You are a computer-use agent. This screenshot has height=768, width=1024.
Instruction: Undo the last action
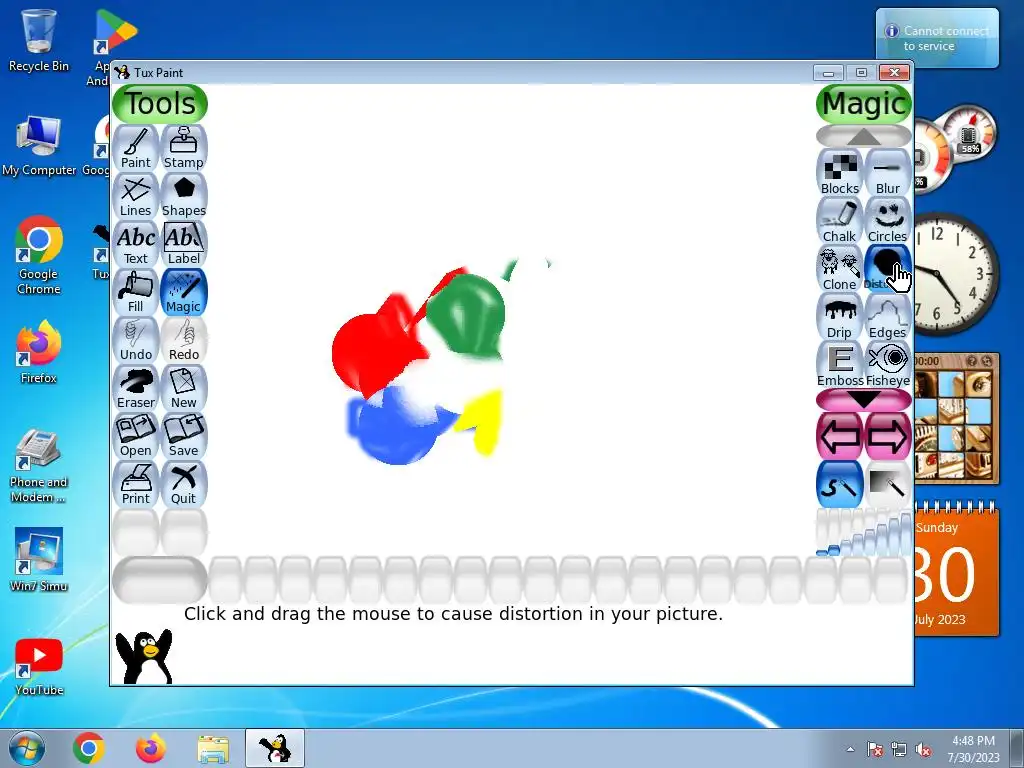click(x=136, y=340)
